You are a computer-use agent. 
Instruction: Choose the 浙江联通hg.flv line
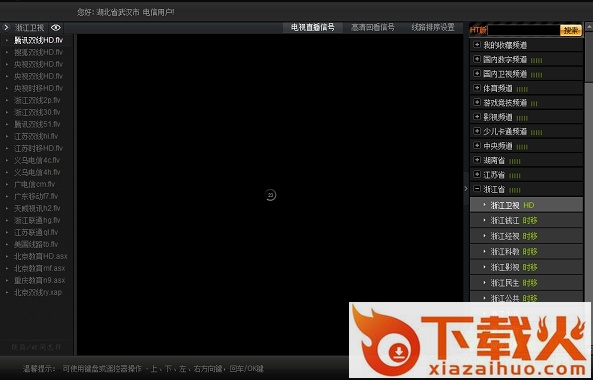coord(37,220)
